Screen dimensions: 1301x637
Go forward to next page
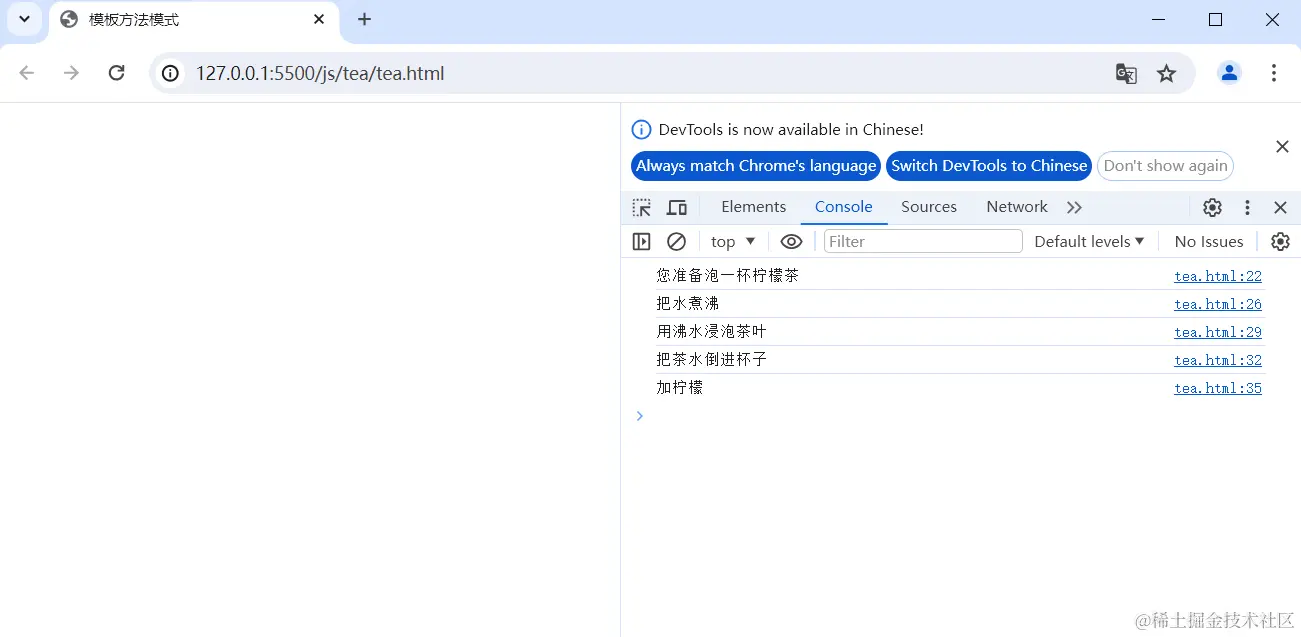point(71,73)
